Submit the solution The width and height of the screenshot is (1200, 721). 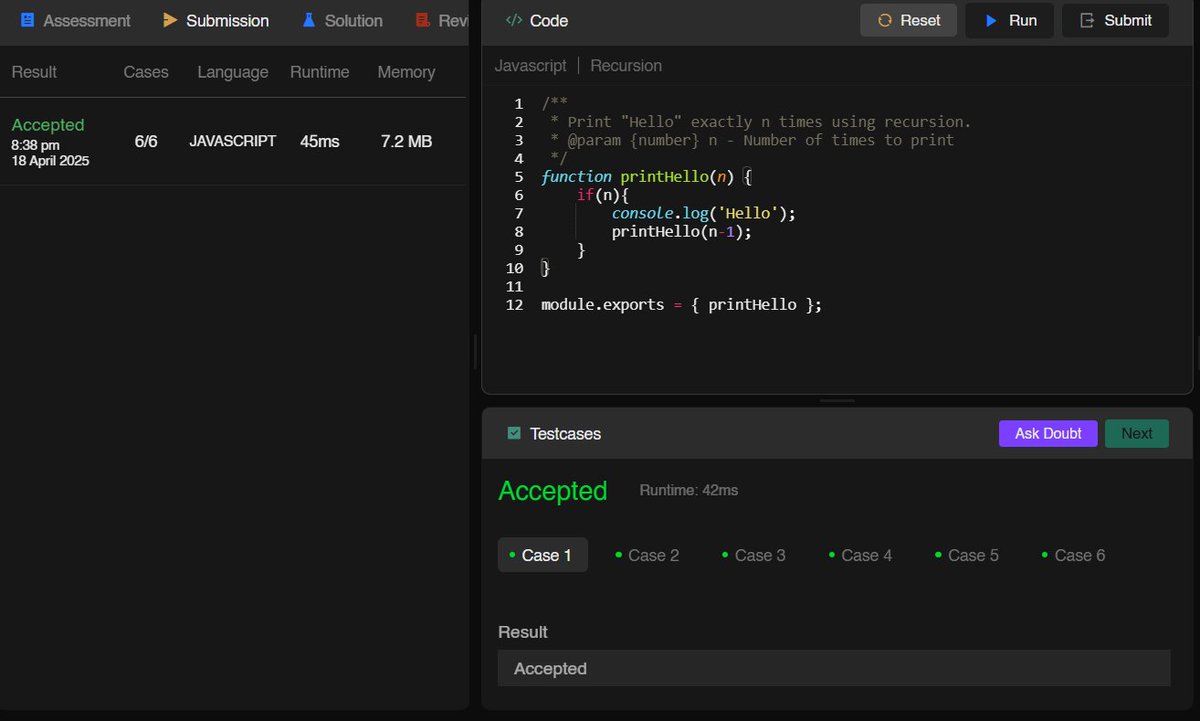[x=1115, y=20]
